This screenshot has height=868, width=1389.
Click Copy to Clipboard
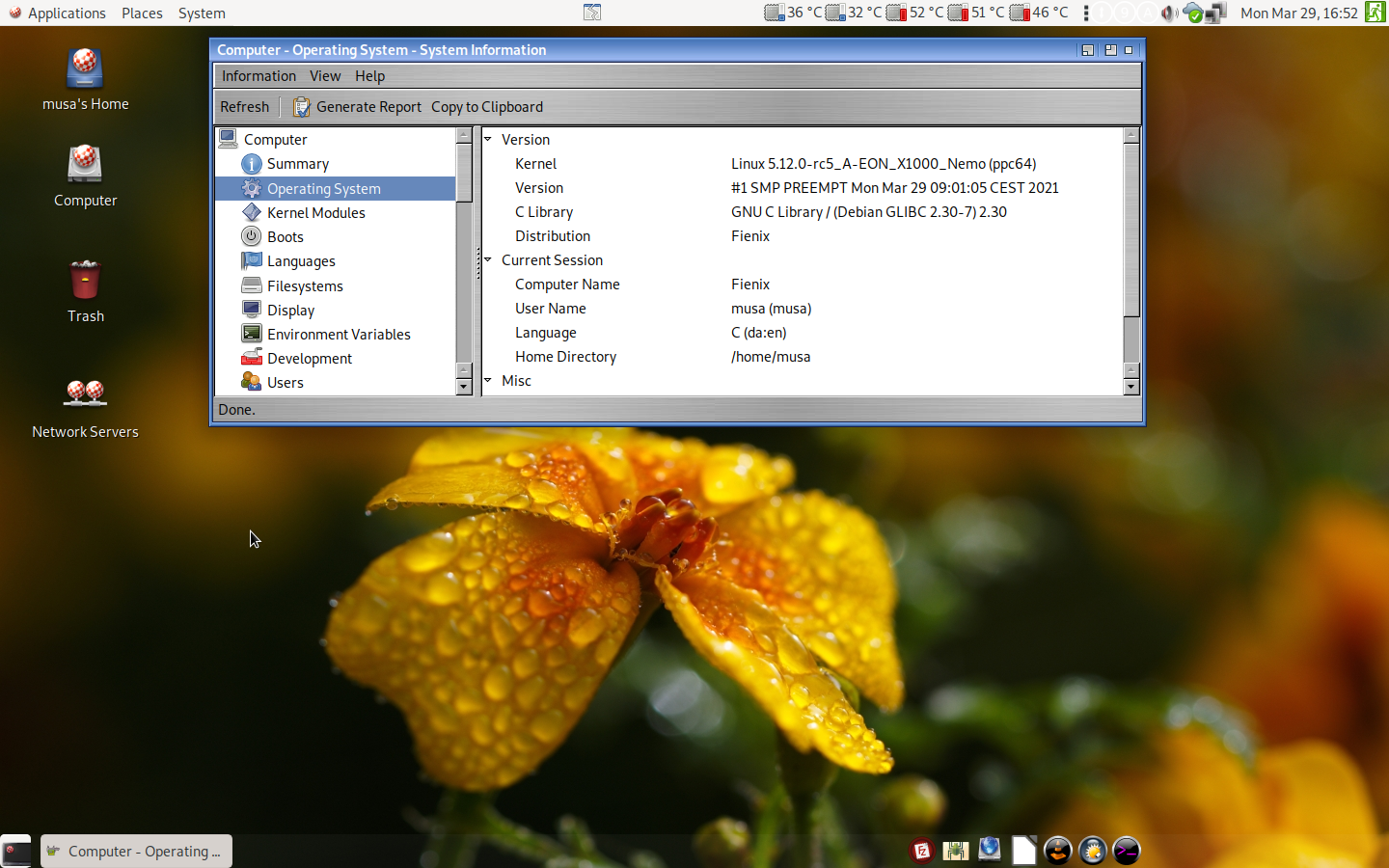coord(487,107)
